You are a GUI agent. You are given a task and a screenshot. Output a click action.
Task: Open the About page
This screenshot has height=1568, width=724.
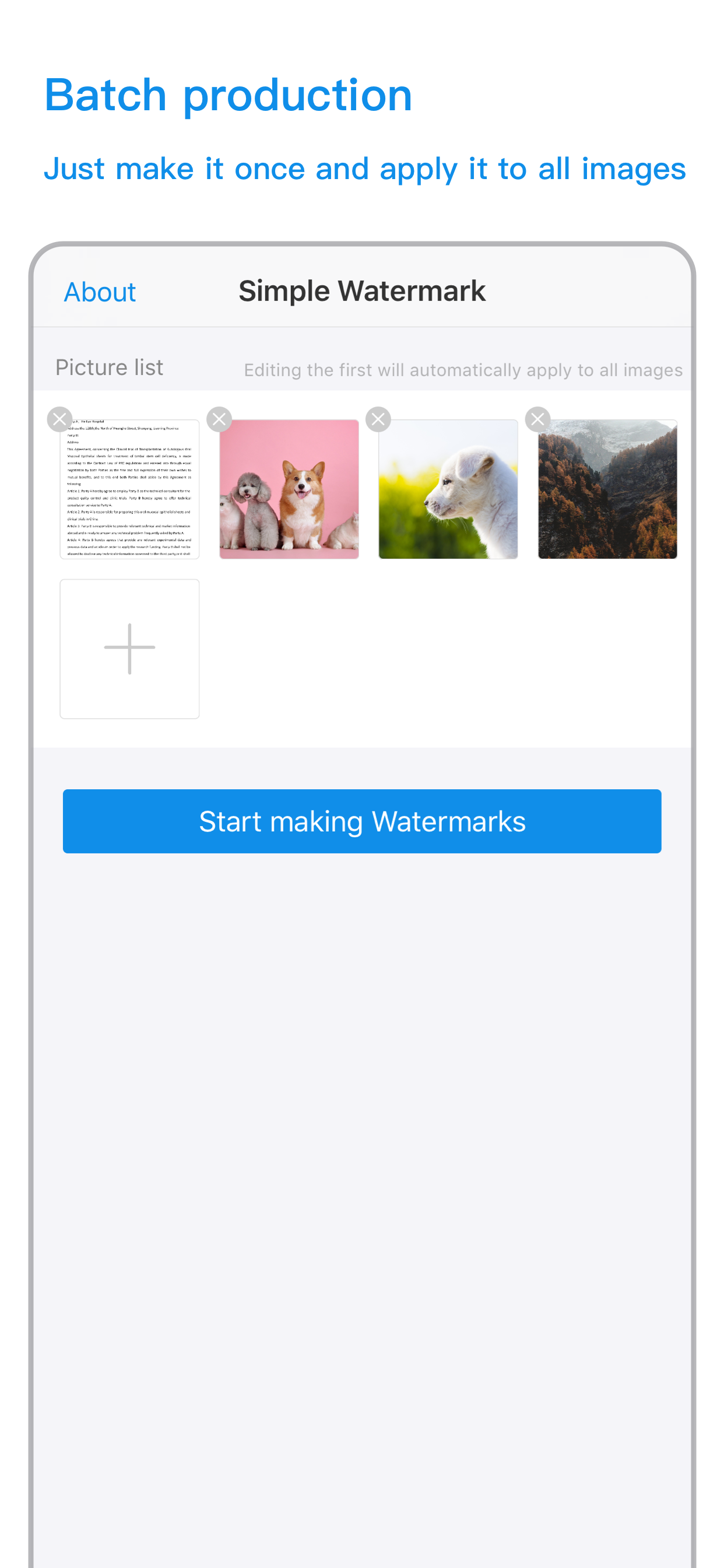tap(100, 292)
